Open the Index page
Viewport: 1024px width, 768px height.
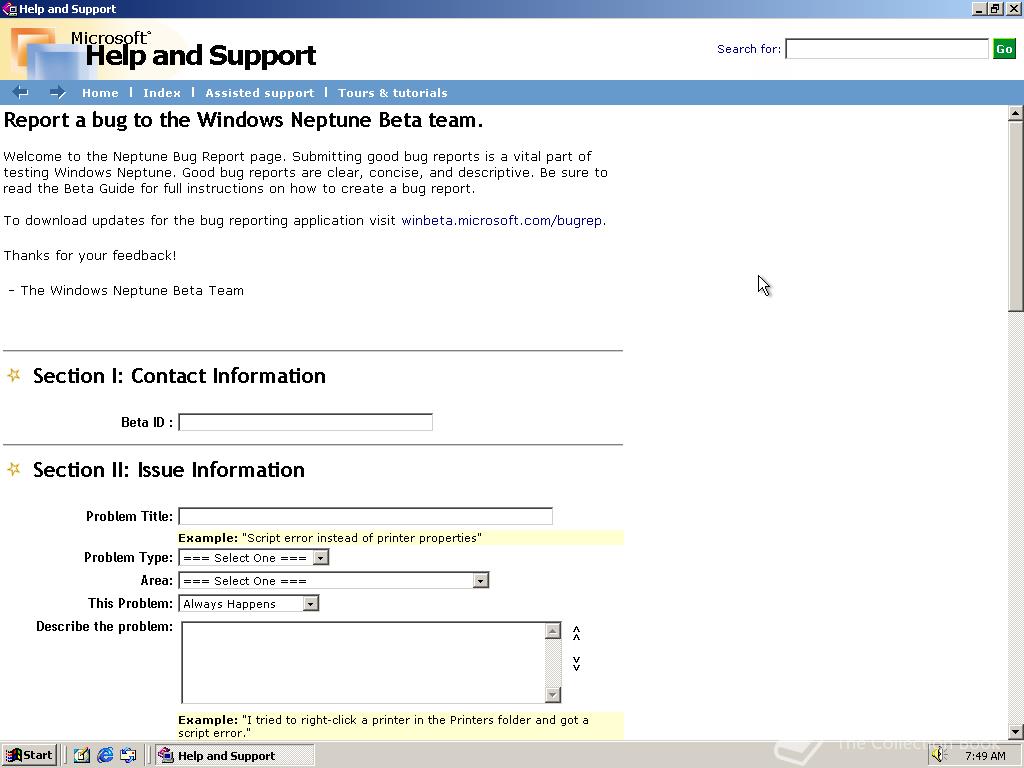pos(162,93)
